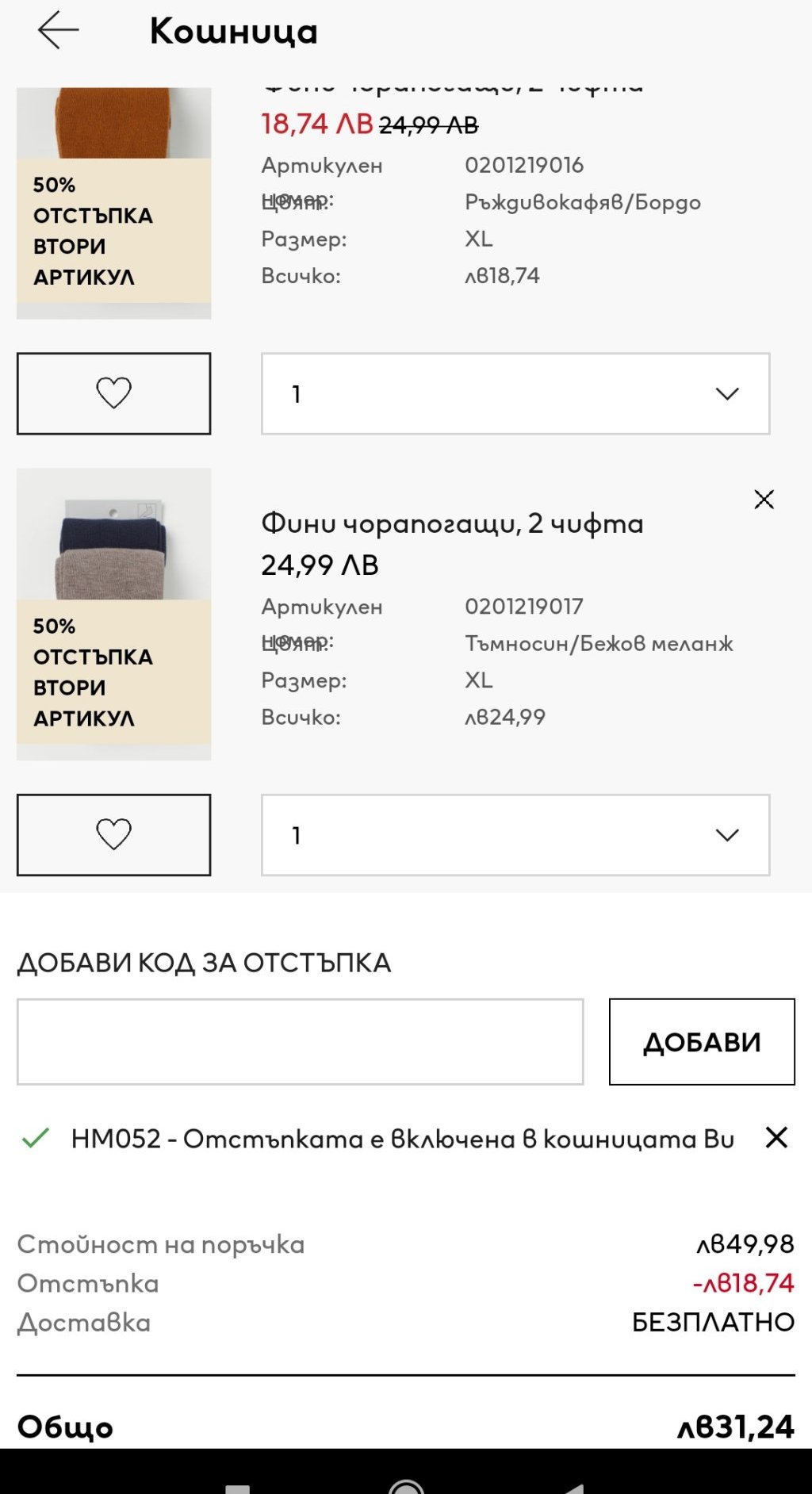Tap green checkmark beside HM052 code
The width and height of the screenshot is (812, 1494).
[36, 1138]
